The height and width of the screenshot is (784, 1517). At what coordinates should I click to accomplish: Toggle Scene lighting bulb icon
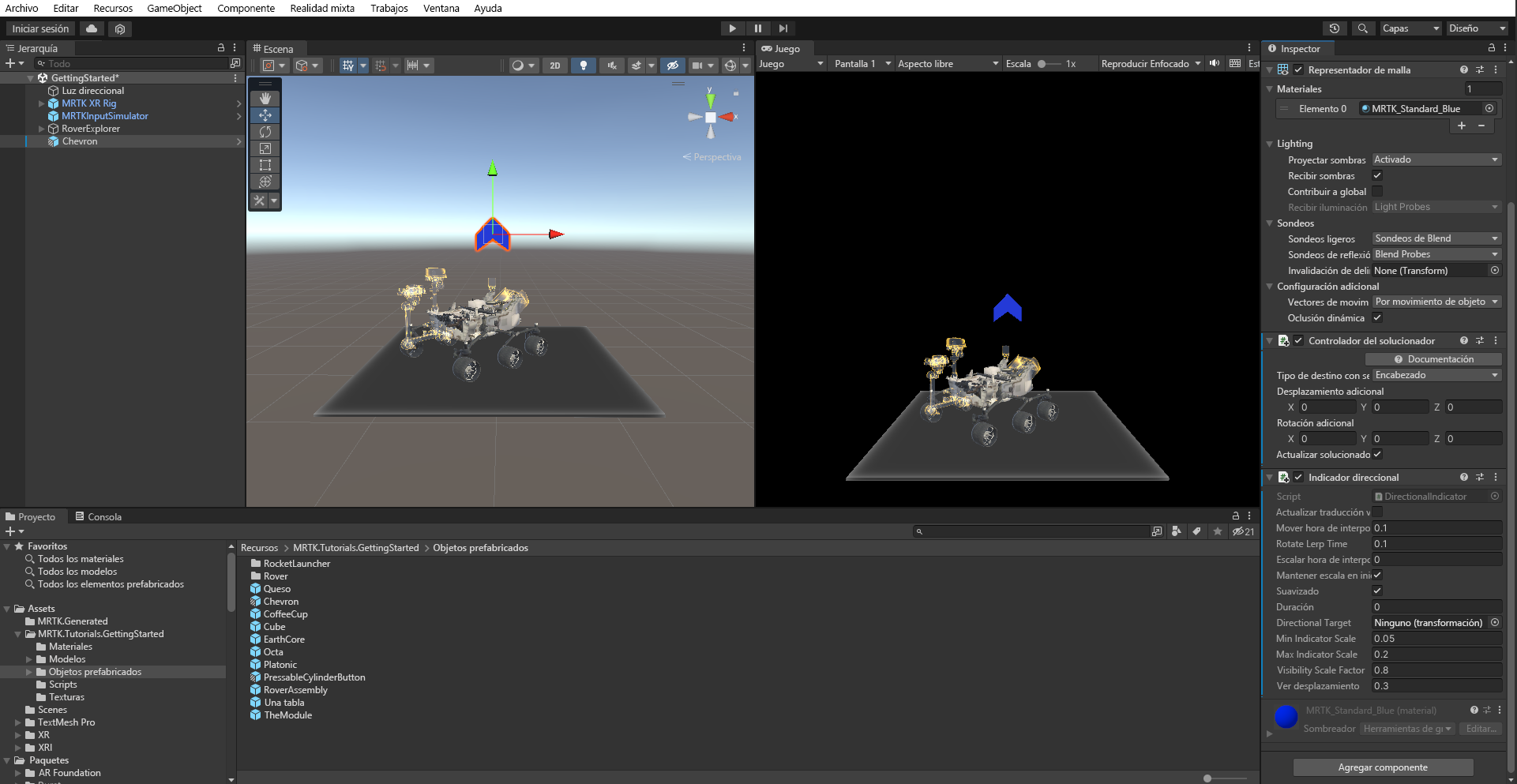coord(583,66)
